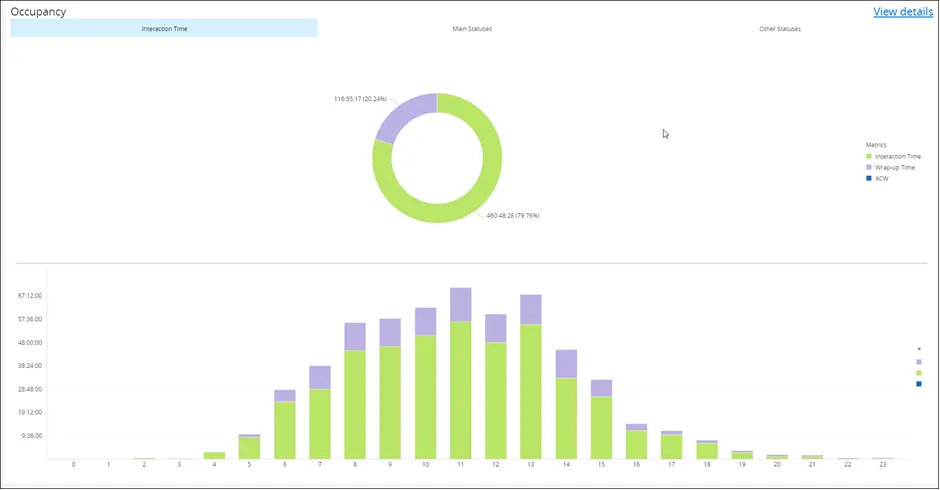This screenshot has height=490, width=940.
Task: Click purple segment of hour 13 bar
Action: coord(531,309)
